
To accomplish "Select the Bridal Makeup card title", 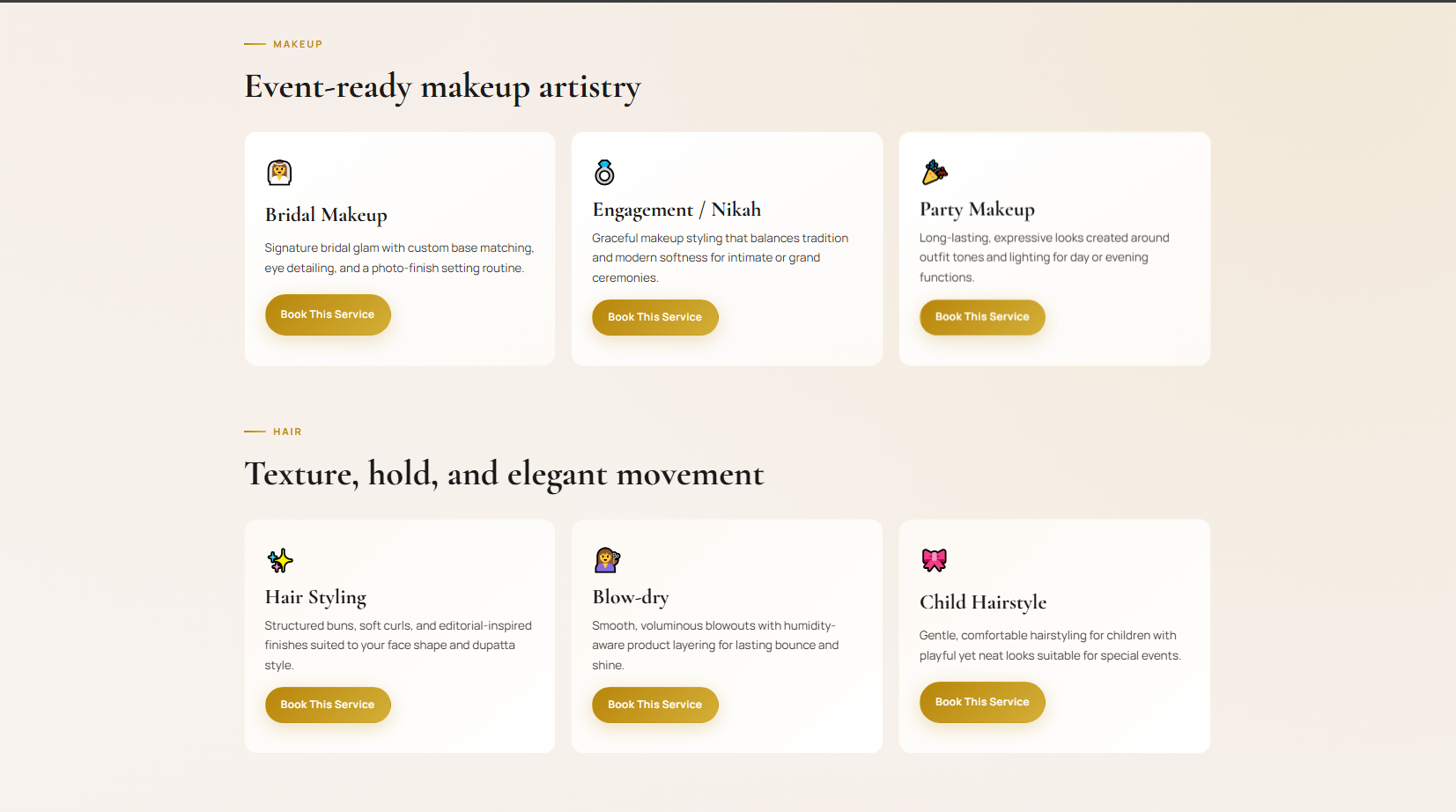I will [326, 214].
